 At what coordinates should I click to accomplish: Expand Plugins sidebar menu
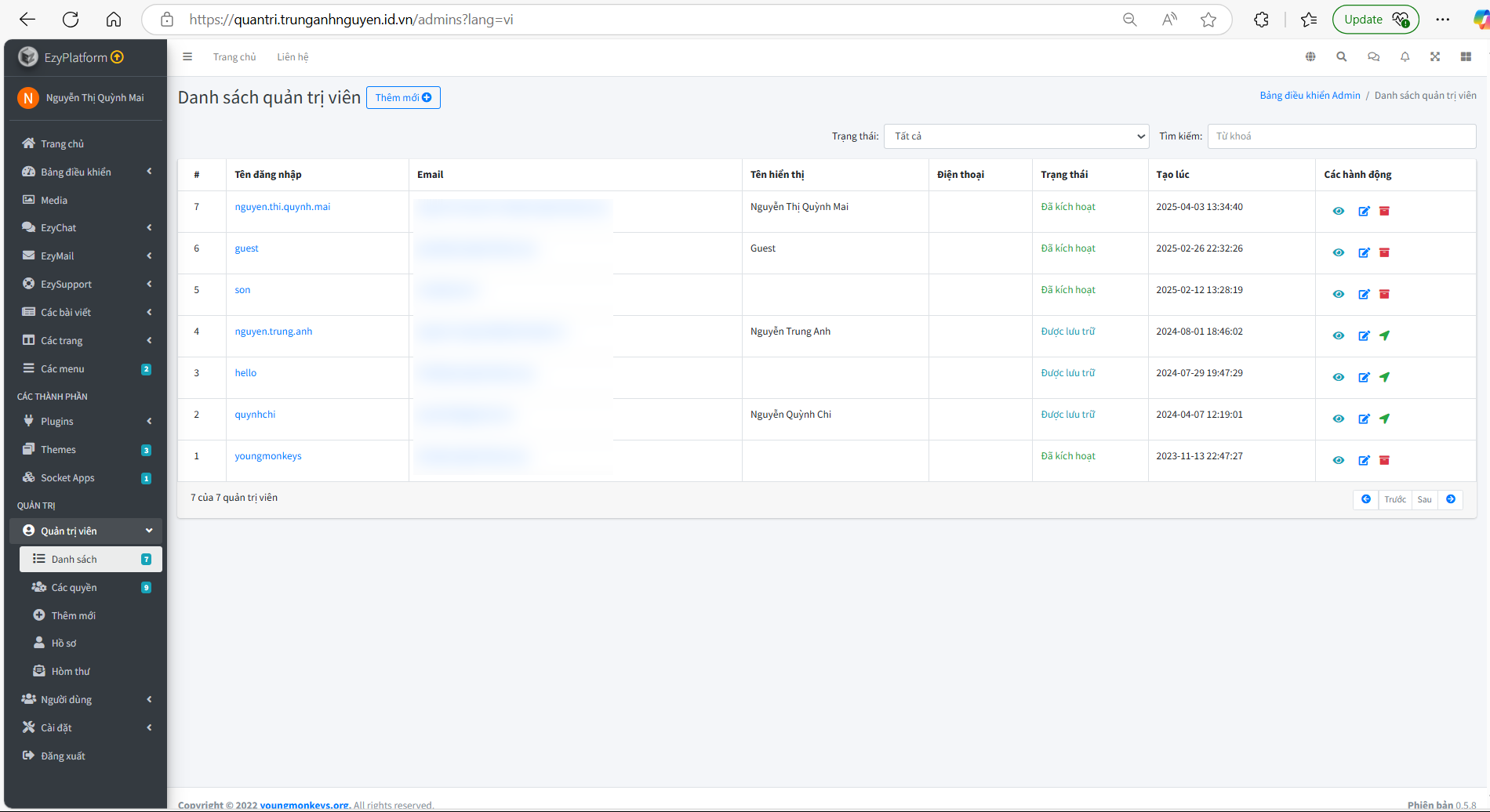85,422
